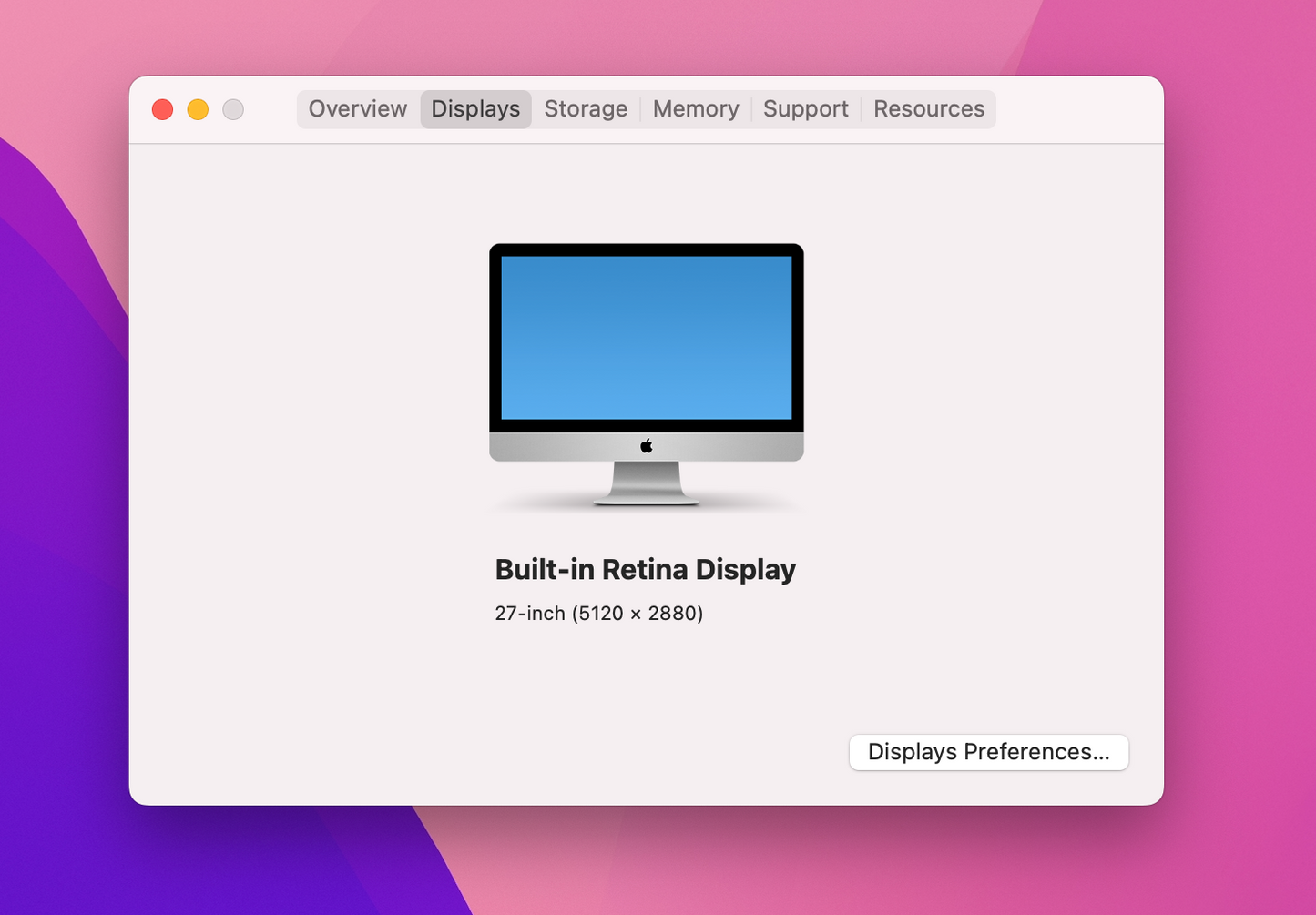
Task: Click the grayed-out zoom button
Action: [233, 108]
